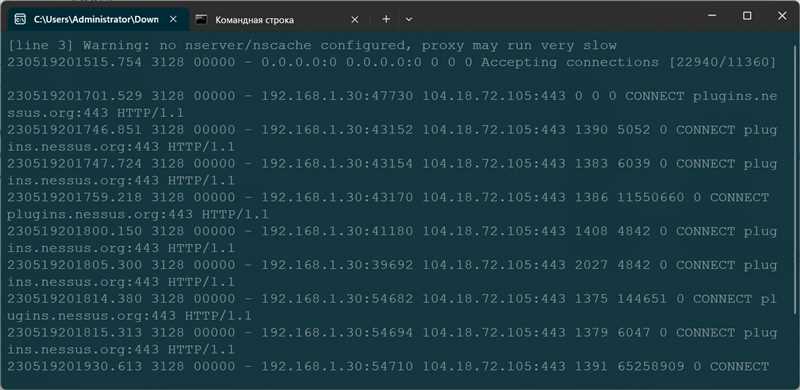800x390 pixels.
Task: Close the terminal window
Action: point(782,16)
